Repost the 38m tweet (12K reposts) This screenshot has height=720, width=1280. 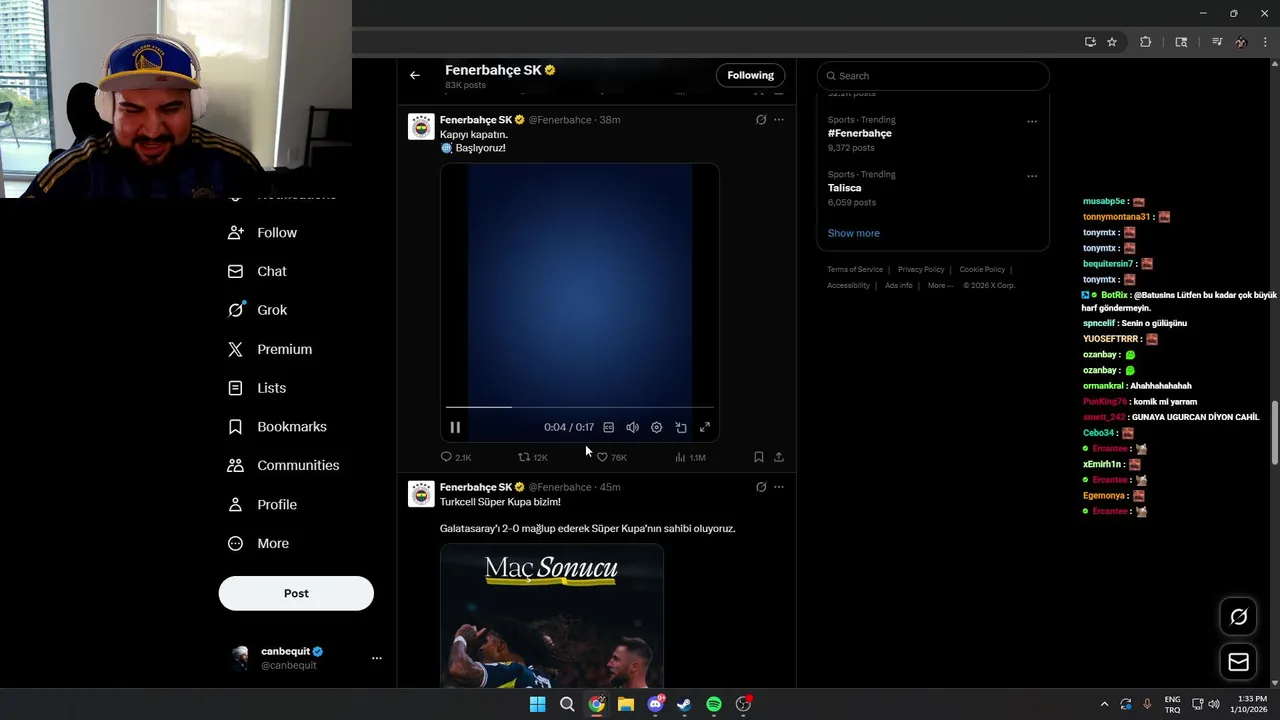click(x=533, y=457)
